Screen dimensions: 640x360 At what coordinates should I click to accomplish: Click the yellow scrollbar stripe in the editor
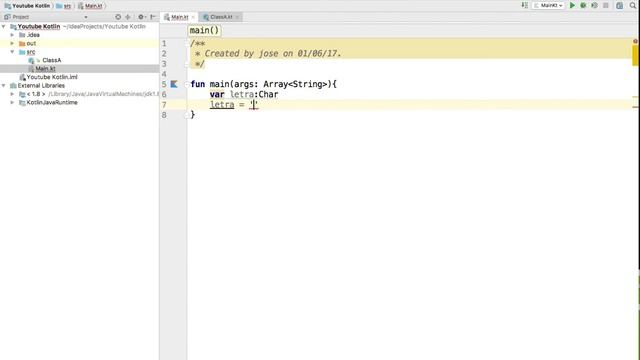click(635, 55)
